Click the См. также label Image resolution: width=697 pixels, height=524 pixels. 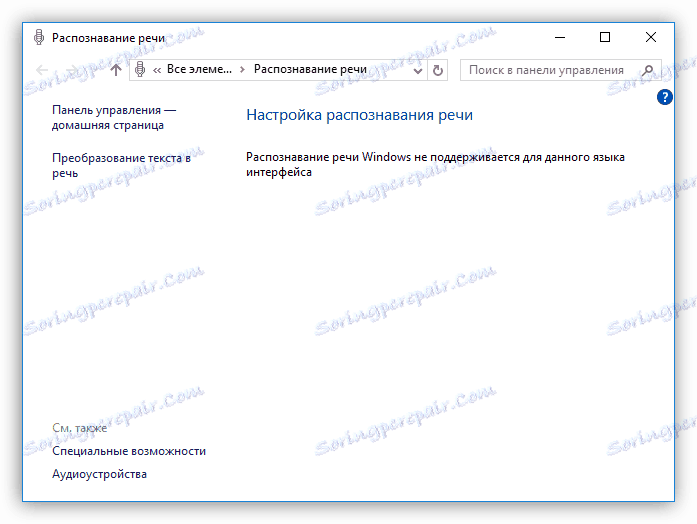(x=80, y=428)
